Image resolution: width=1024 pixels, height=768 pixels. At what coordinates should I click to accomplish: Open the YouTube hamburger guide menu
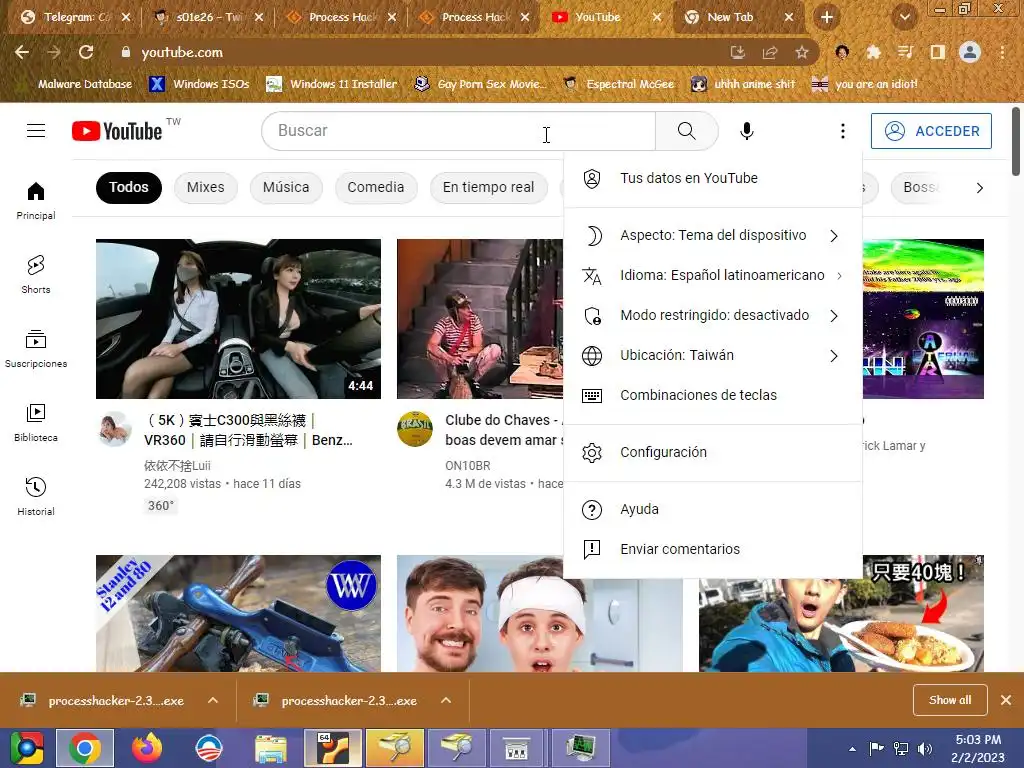coord(36,131)
